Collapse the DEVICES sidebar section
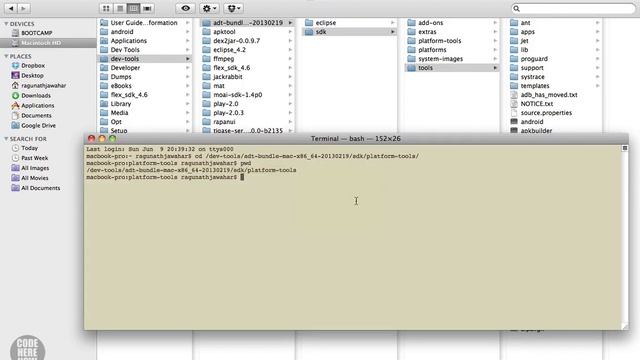 pyautogui.click(x=6, y=24)
